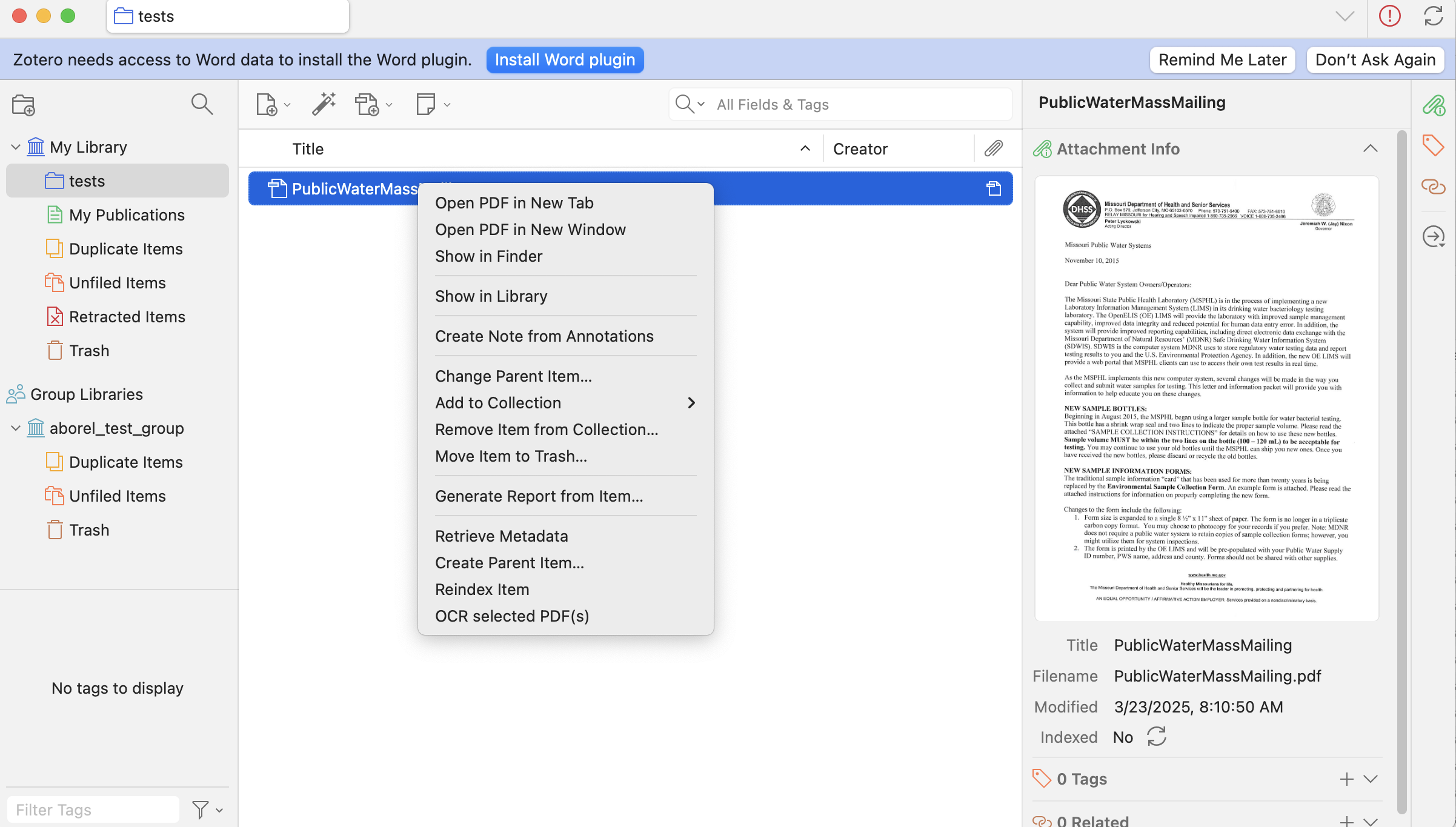Screen dimensions: 1456x827
Task: Collapse the My Library tree
Action: point(16,147)
